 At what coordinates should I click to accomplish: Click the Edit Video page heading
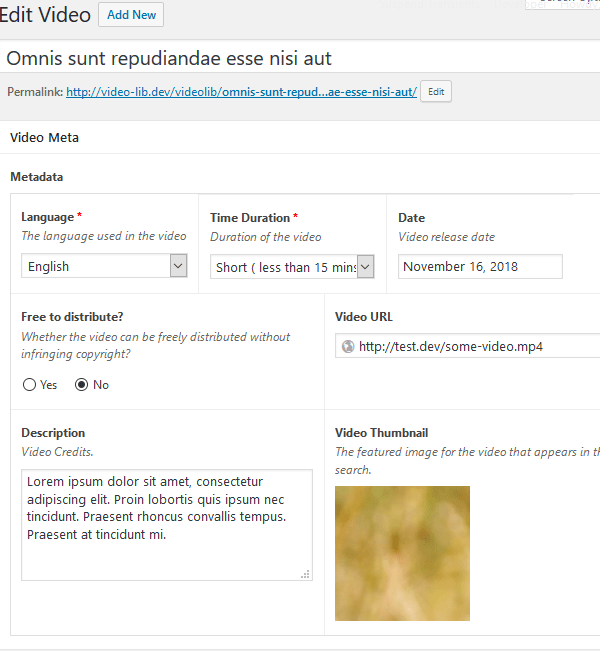point(45,15)
